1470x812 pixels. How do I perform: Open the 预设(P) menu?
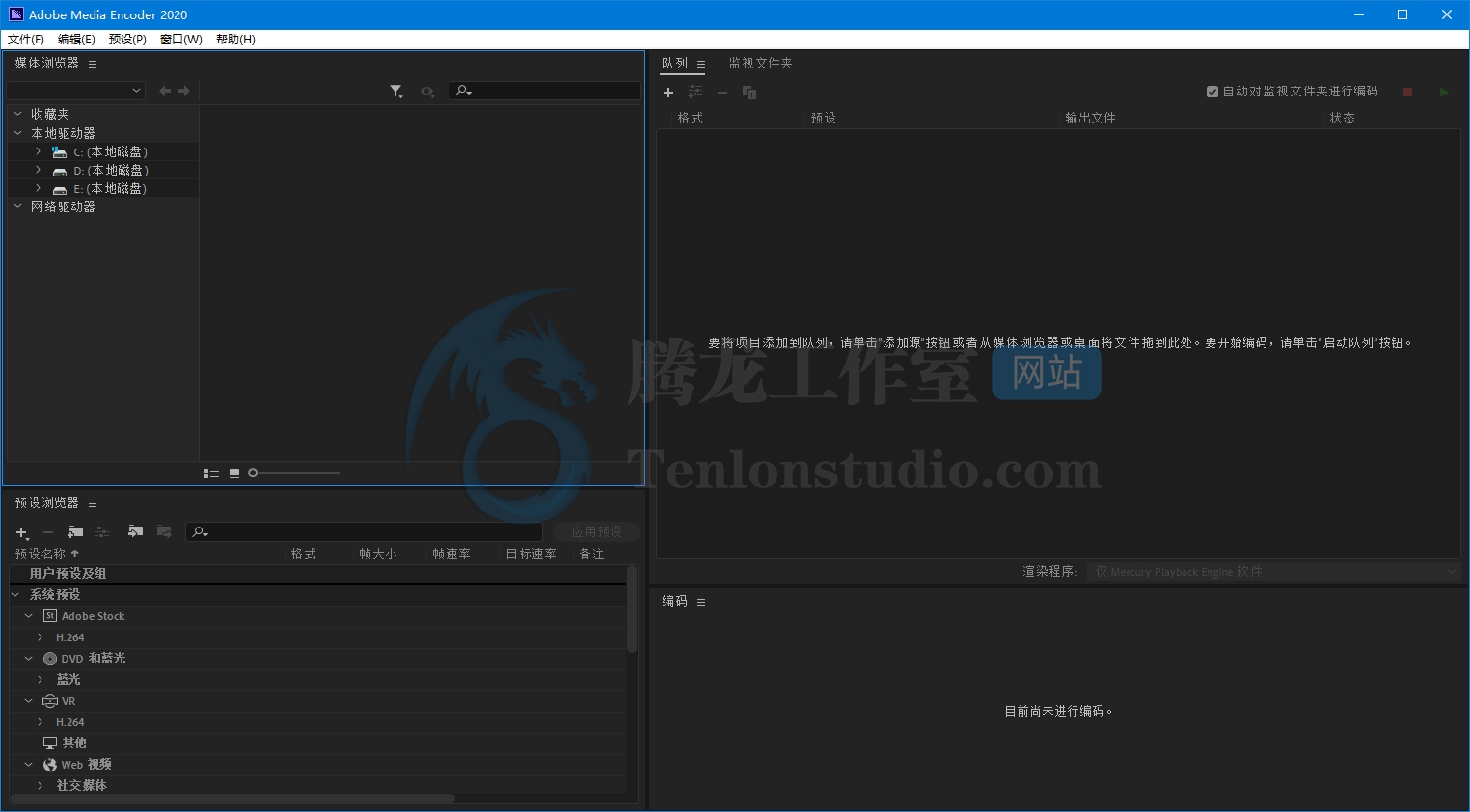tap(127, 40)
